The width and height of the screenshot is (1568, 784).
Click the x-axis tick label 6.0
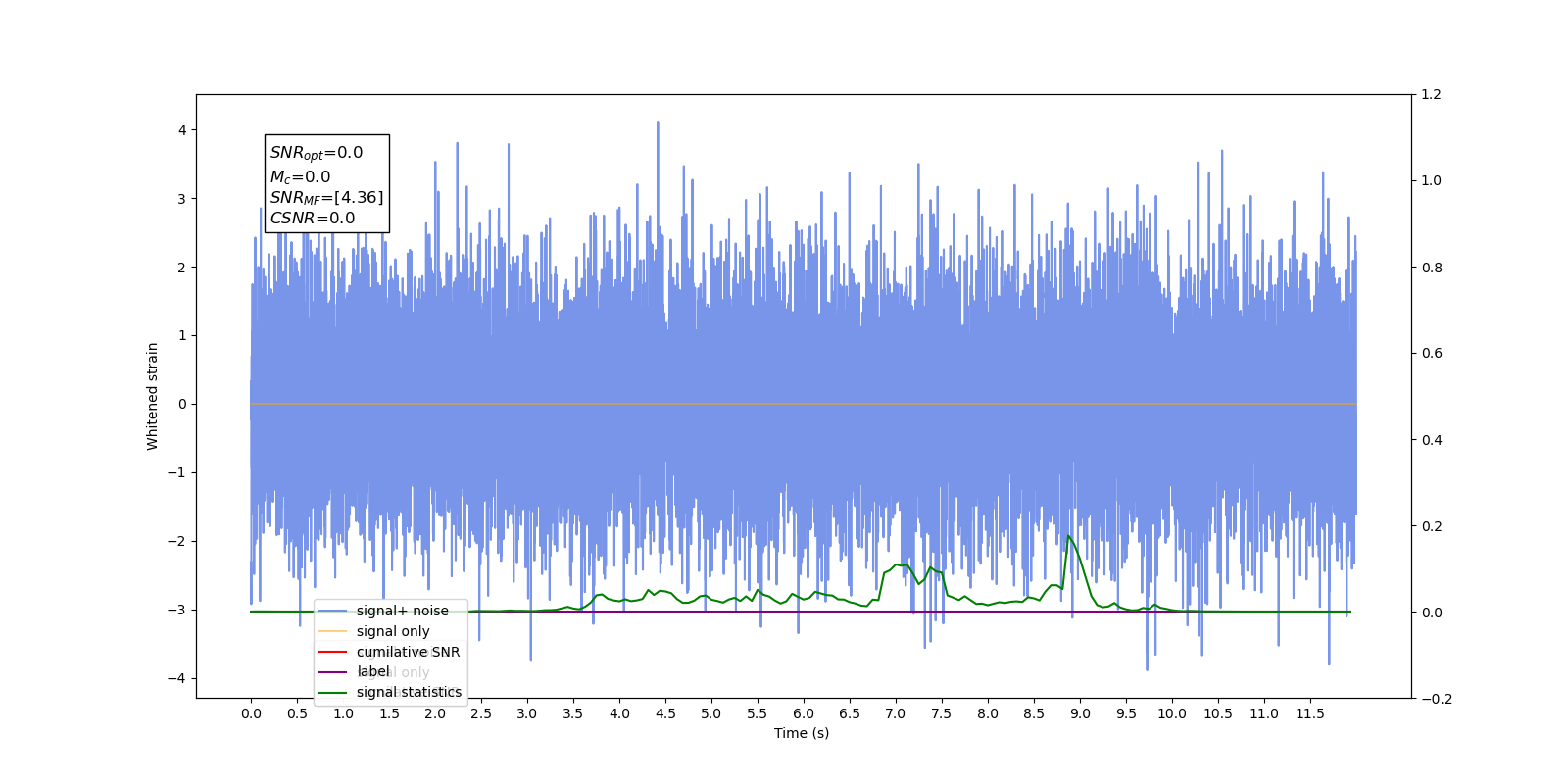point(804,713)
